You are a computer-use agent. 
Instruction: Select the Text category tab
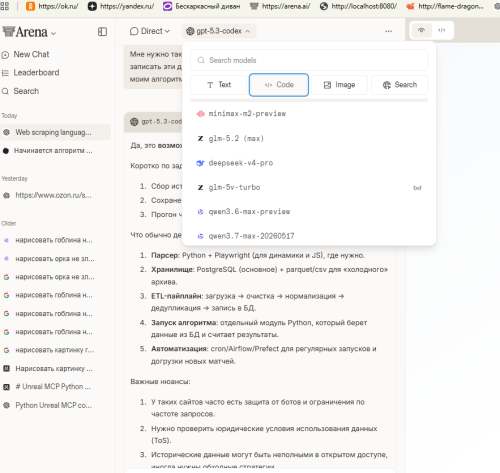coord(219,85)
